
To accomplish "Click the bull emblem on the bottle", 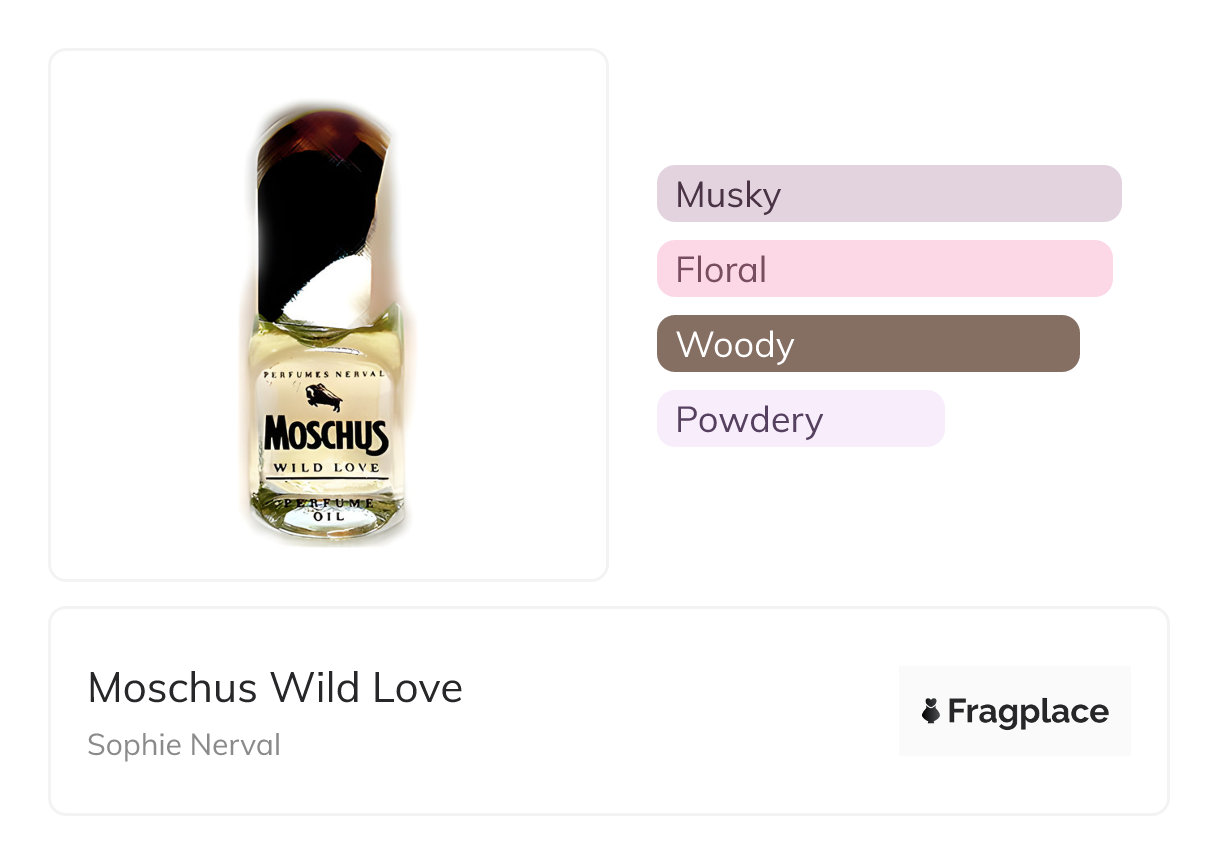I will pos(325,397).
